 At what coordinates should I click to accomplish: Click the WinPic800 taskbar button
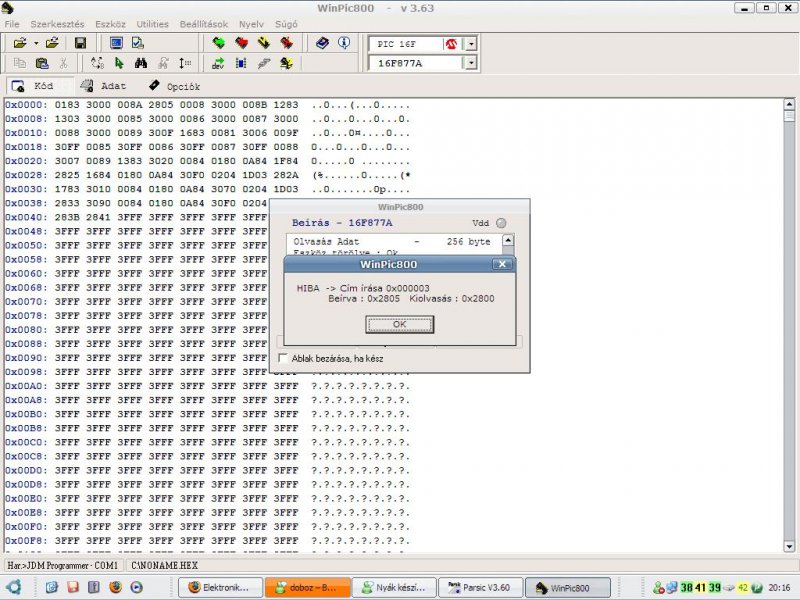pos(568,587)
